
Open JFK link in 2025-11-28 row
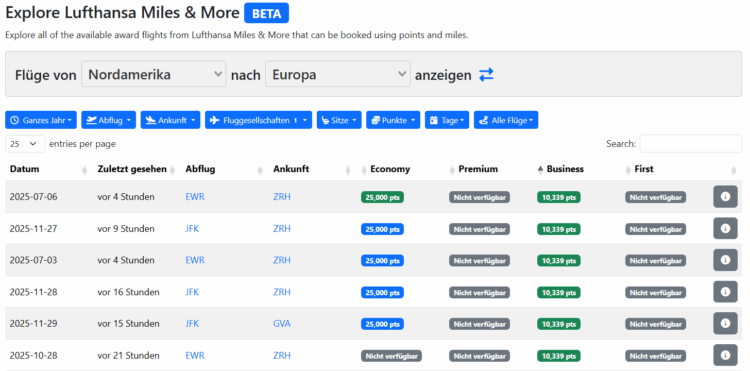192,292
